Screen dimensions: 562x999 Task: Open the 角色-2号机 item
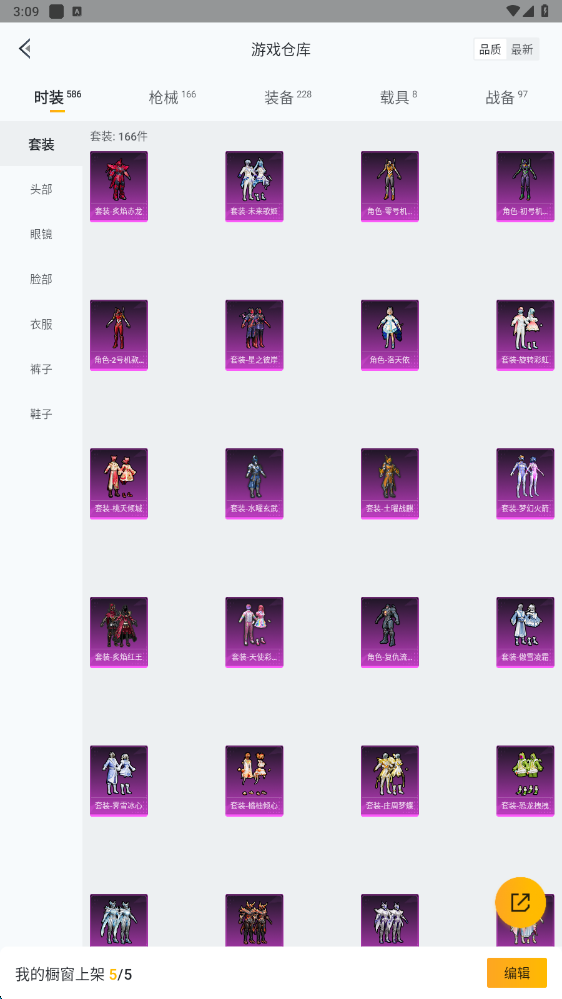point(119,335)
